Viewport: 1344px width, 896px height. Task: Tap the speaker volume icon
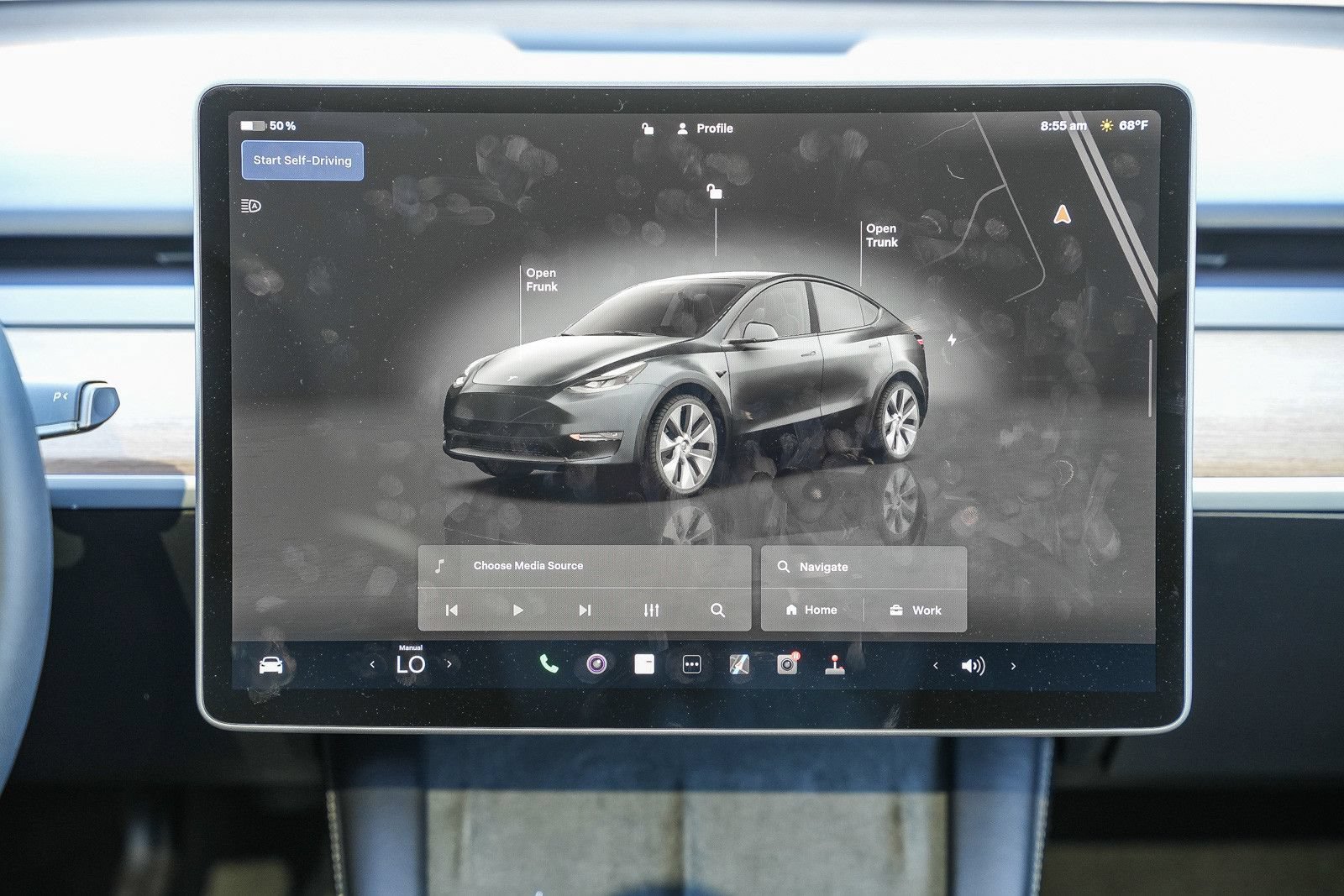(x=973, y=666)
